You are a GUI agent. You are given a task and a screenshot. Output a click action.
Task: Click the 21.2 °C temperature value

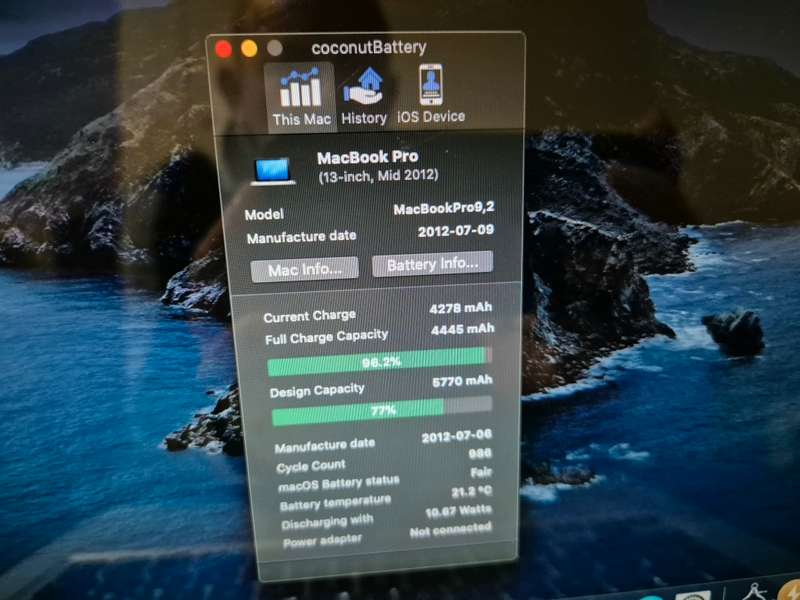coord(471,492)
